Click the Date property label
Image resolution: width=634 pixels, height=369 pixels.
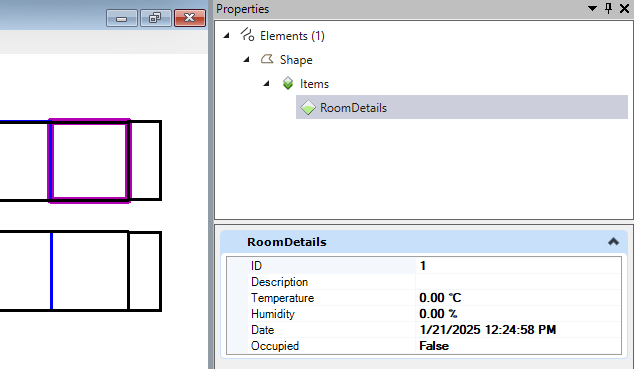(262, 330)
